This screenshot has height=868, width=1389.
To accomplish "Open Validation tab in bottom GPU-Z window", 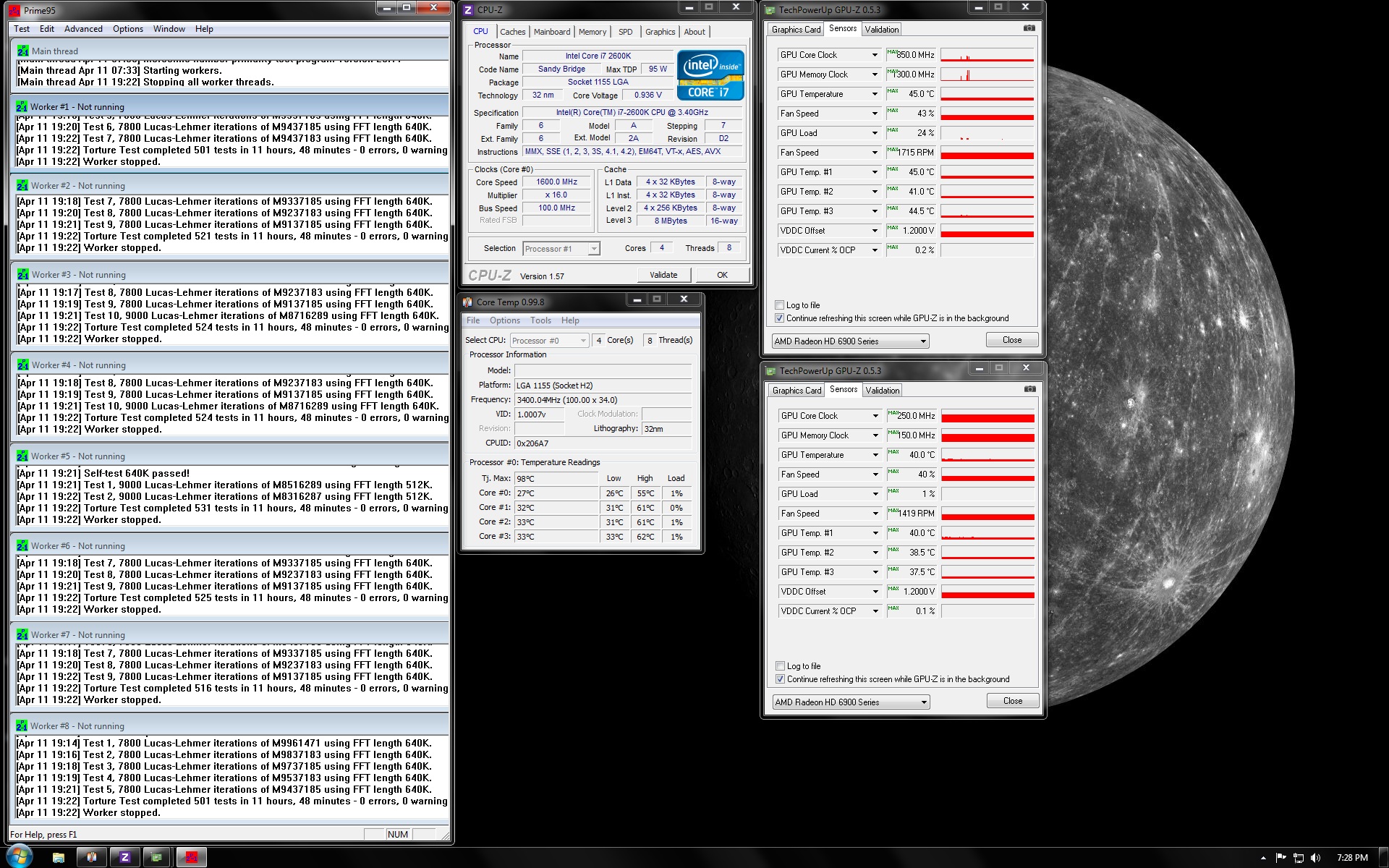I will point(883,391).
